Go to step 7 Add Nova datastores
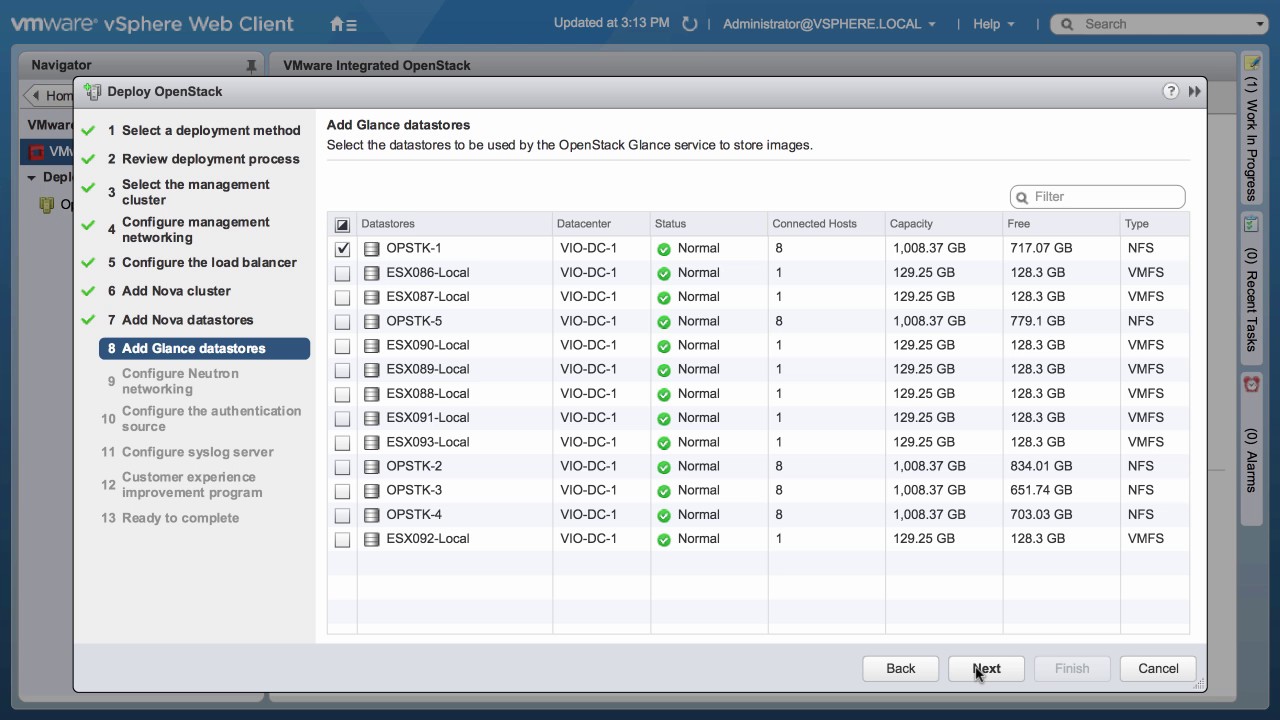 click(x=181, y=320)
